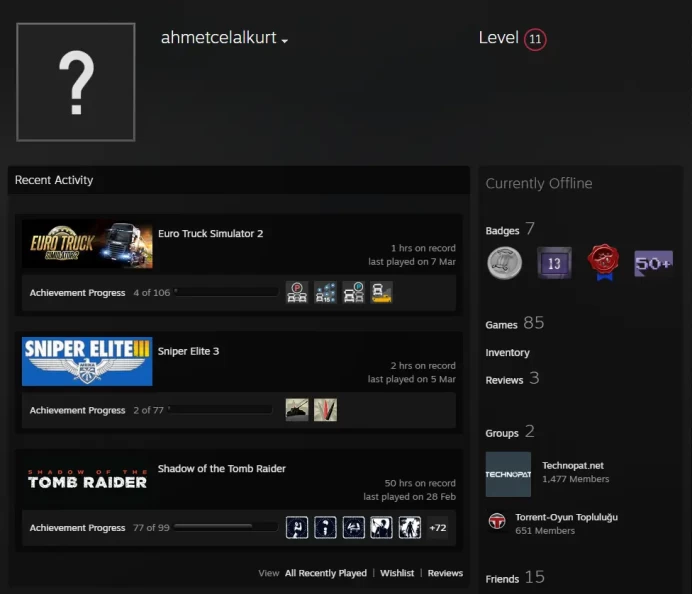
Task: Open the Sniper Elite 3 game banner
Action: (x=87, y=361)
